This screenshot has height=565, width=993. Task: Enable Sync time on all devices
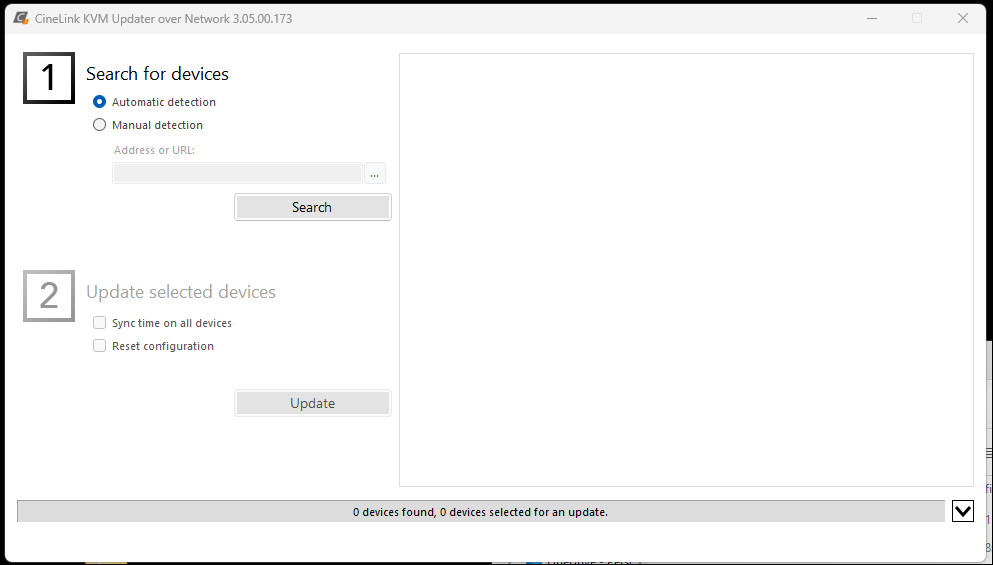(x=99, y=323)
